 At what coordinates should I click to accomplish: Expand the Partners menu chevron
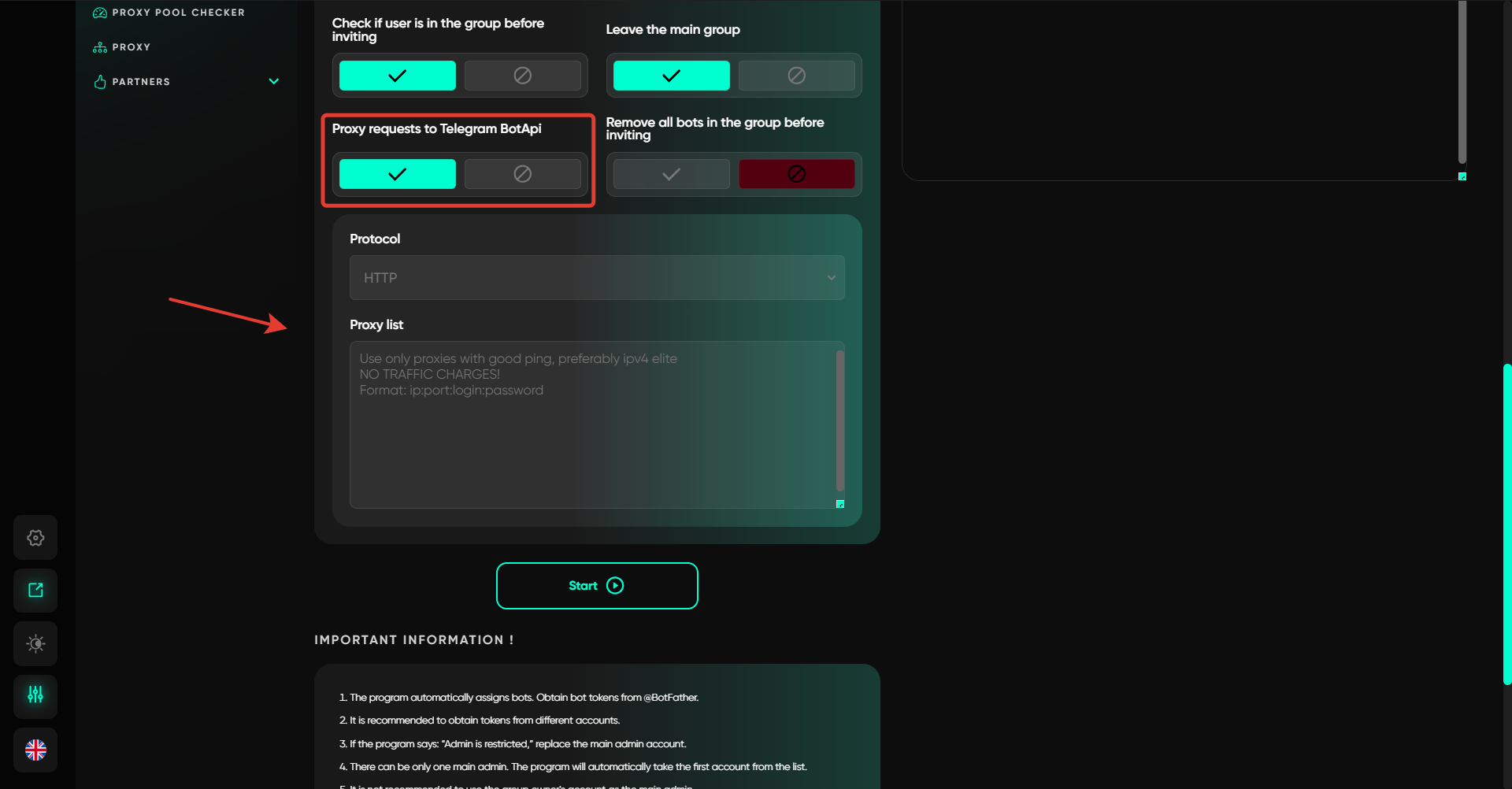(274, 82)
